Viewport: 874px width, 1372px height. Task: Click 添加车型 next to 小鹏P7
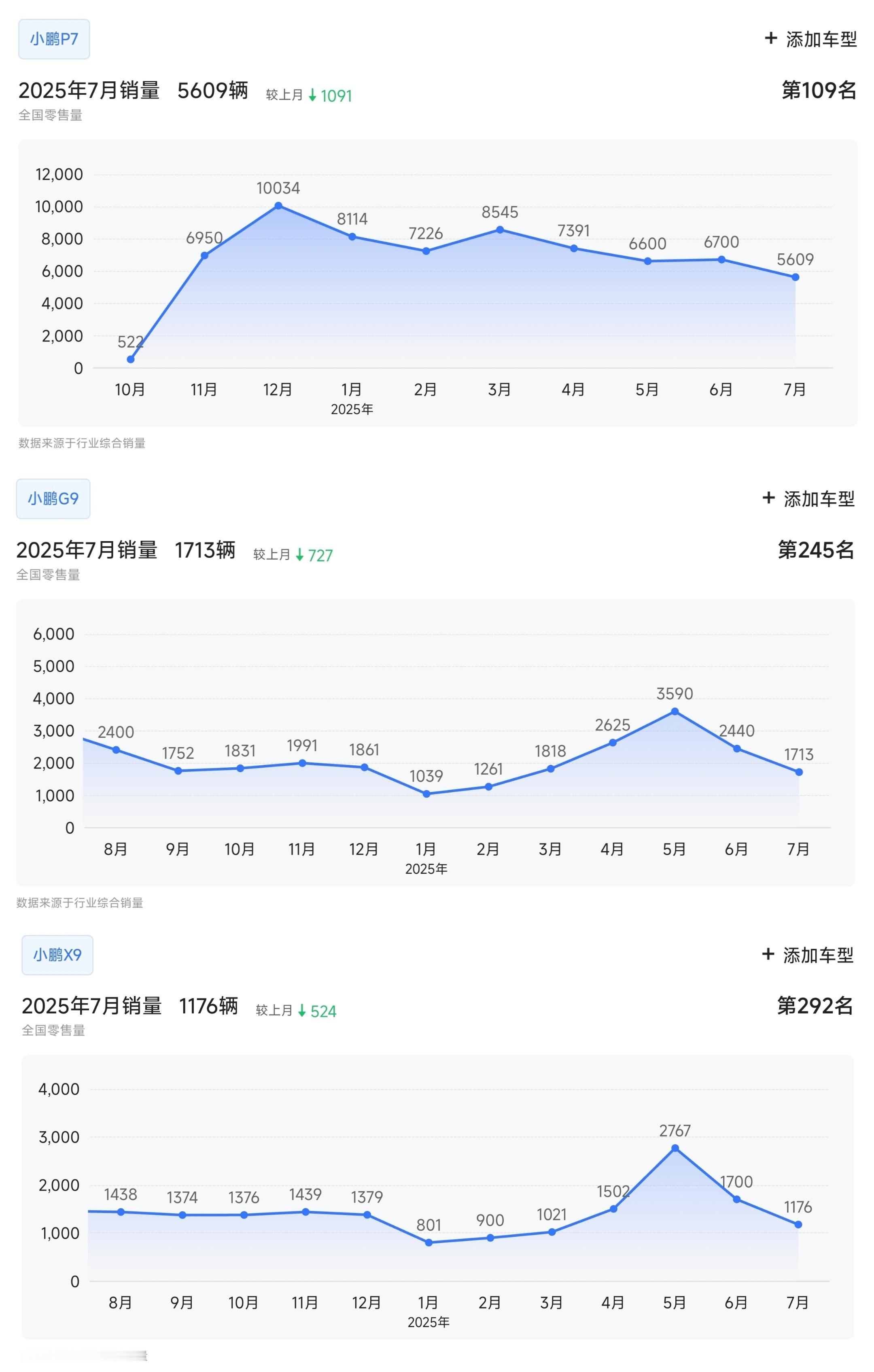coord(821,39)
